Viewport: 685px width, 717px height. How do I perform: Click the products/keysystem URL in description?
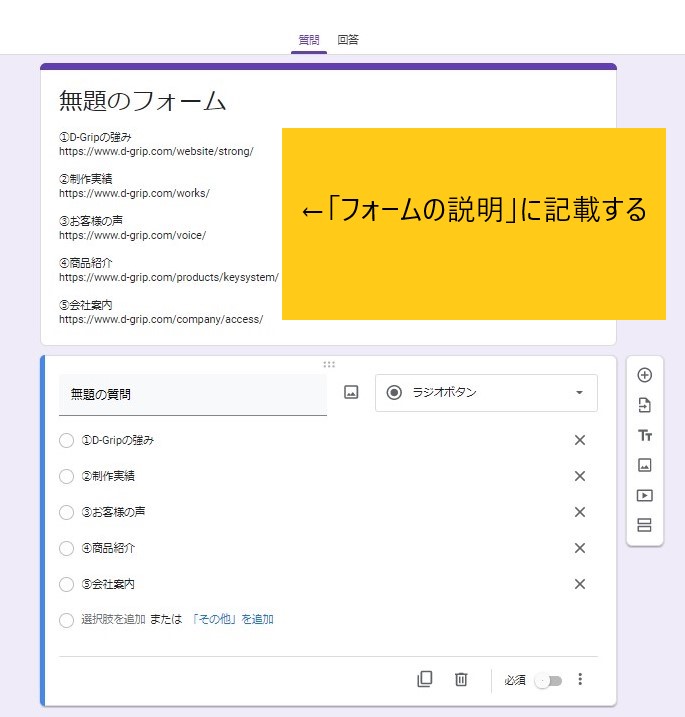(x=169, y=278)
